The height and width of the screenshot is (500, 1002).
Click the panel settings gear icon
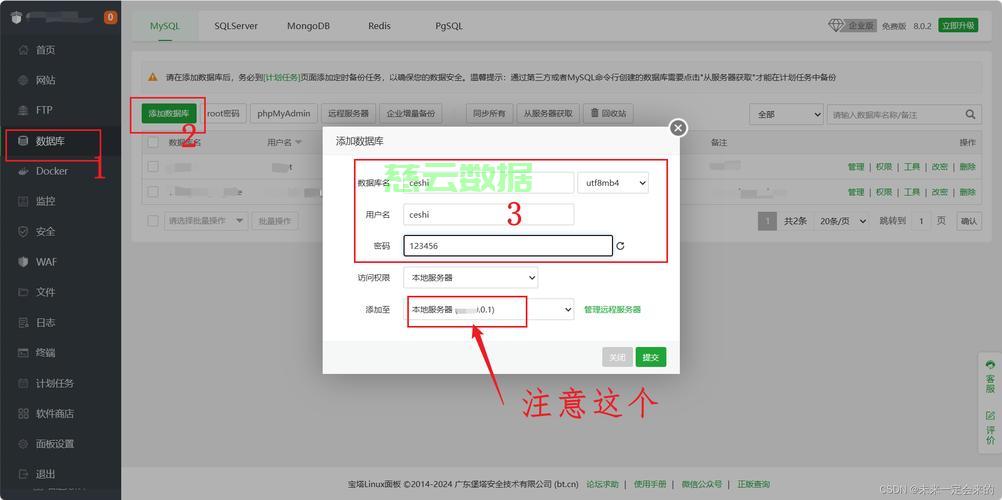[x=23, y=444]
